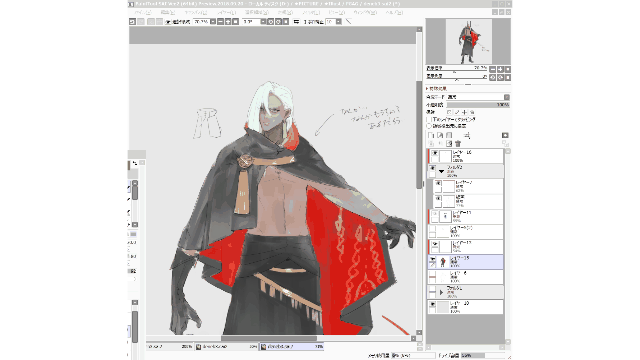Toggle visibility of the topmost layer
Viewport: 640px width, 360px height.
435,153
